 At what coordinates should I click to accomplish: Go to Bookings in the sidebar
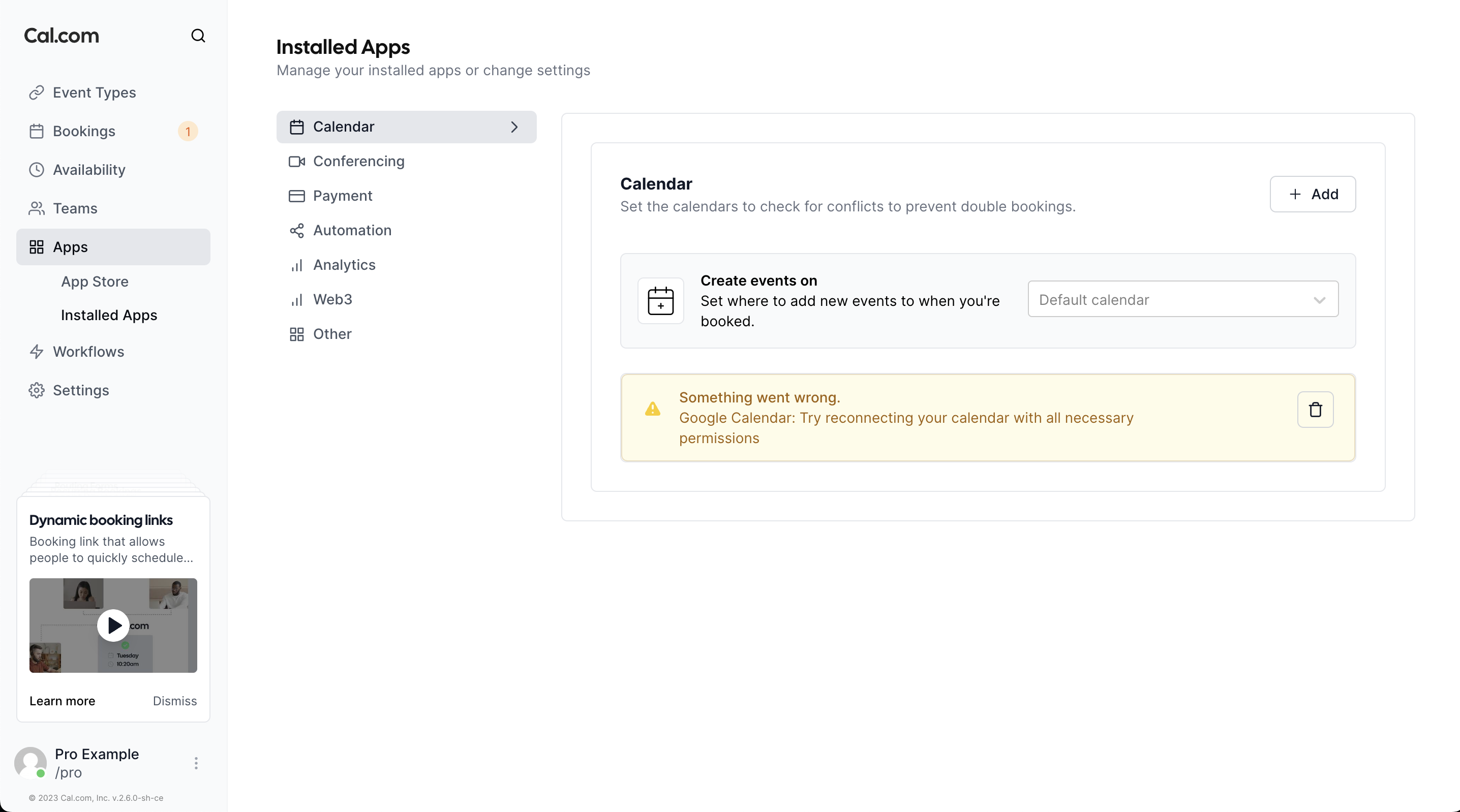point(84,132)
